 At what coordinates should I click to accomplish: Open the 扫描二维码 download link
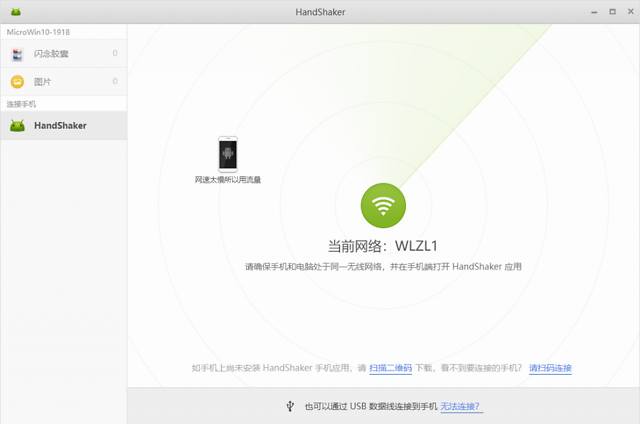click(x=391, y=368)
